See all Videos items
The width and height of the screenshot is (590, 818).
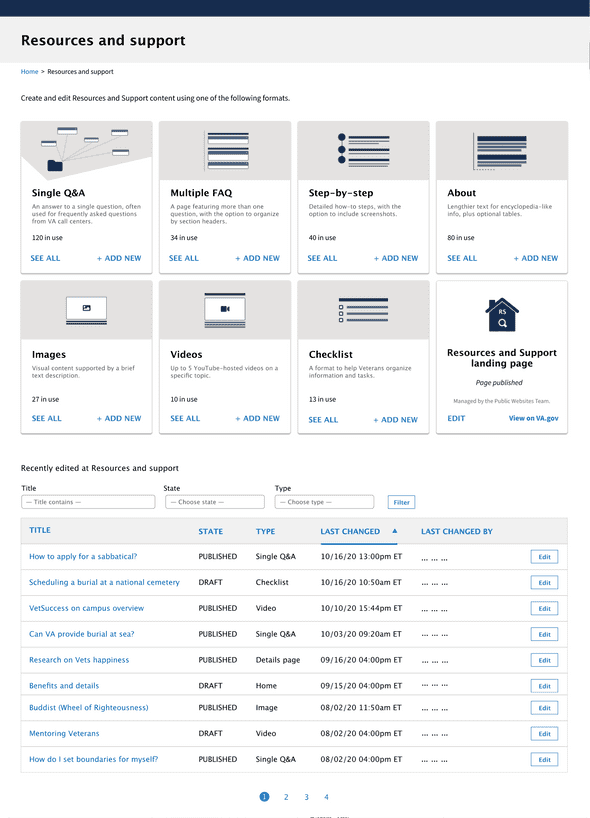(185, 418)
